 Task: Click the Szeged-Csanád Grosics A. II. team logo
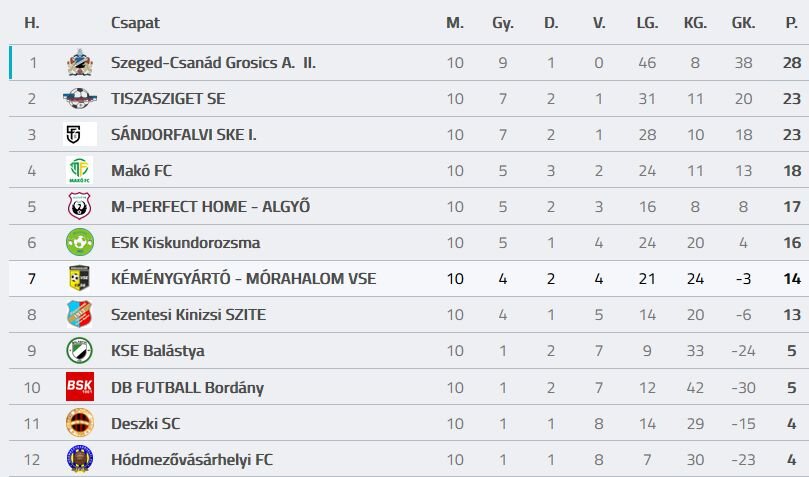(79, 63)
